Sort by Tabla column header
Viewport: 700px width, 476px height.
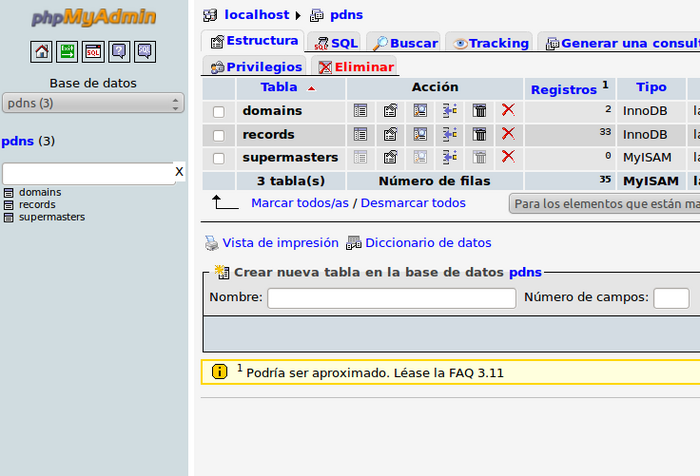click(x=279, y=87)
